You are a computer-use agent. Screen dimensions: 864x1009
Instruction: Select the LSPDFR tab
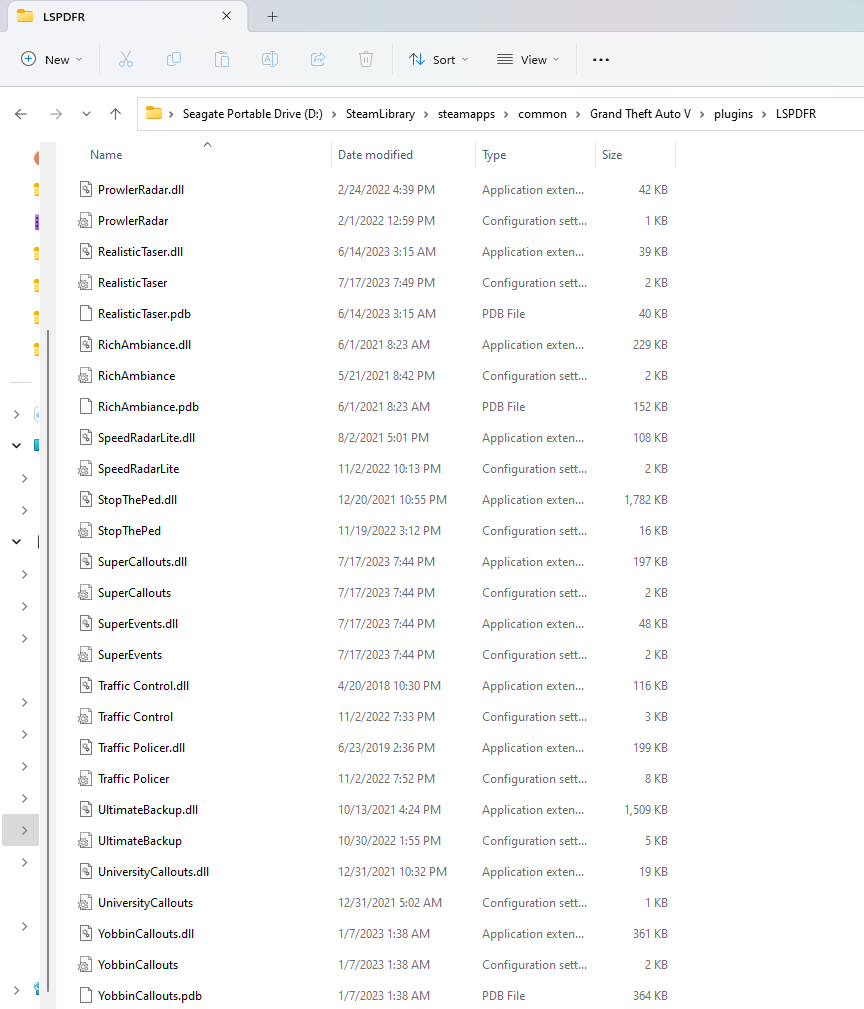pos(127,17)
